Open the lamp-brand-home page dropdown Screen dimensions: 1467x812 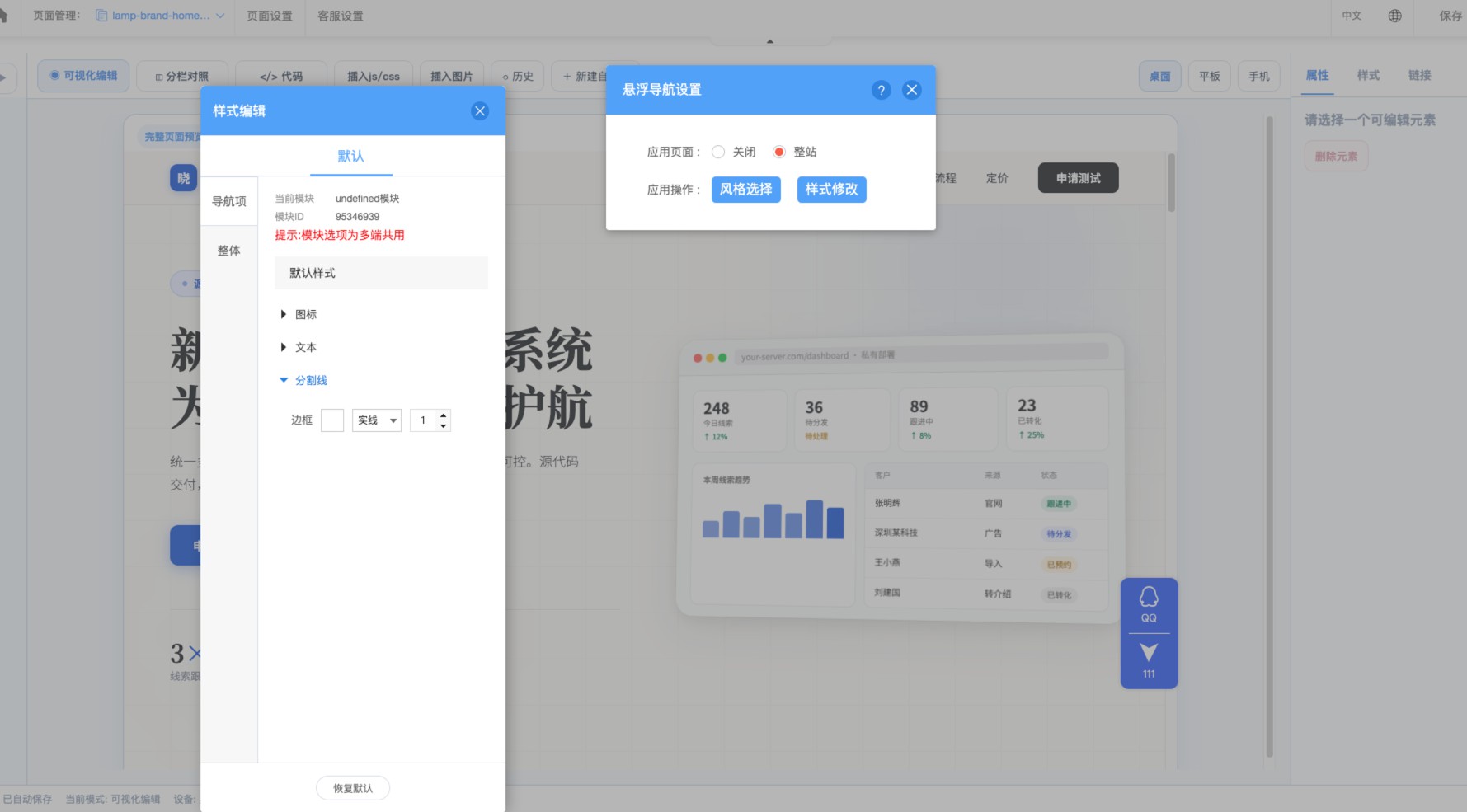(x=160, y=16)
